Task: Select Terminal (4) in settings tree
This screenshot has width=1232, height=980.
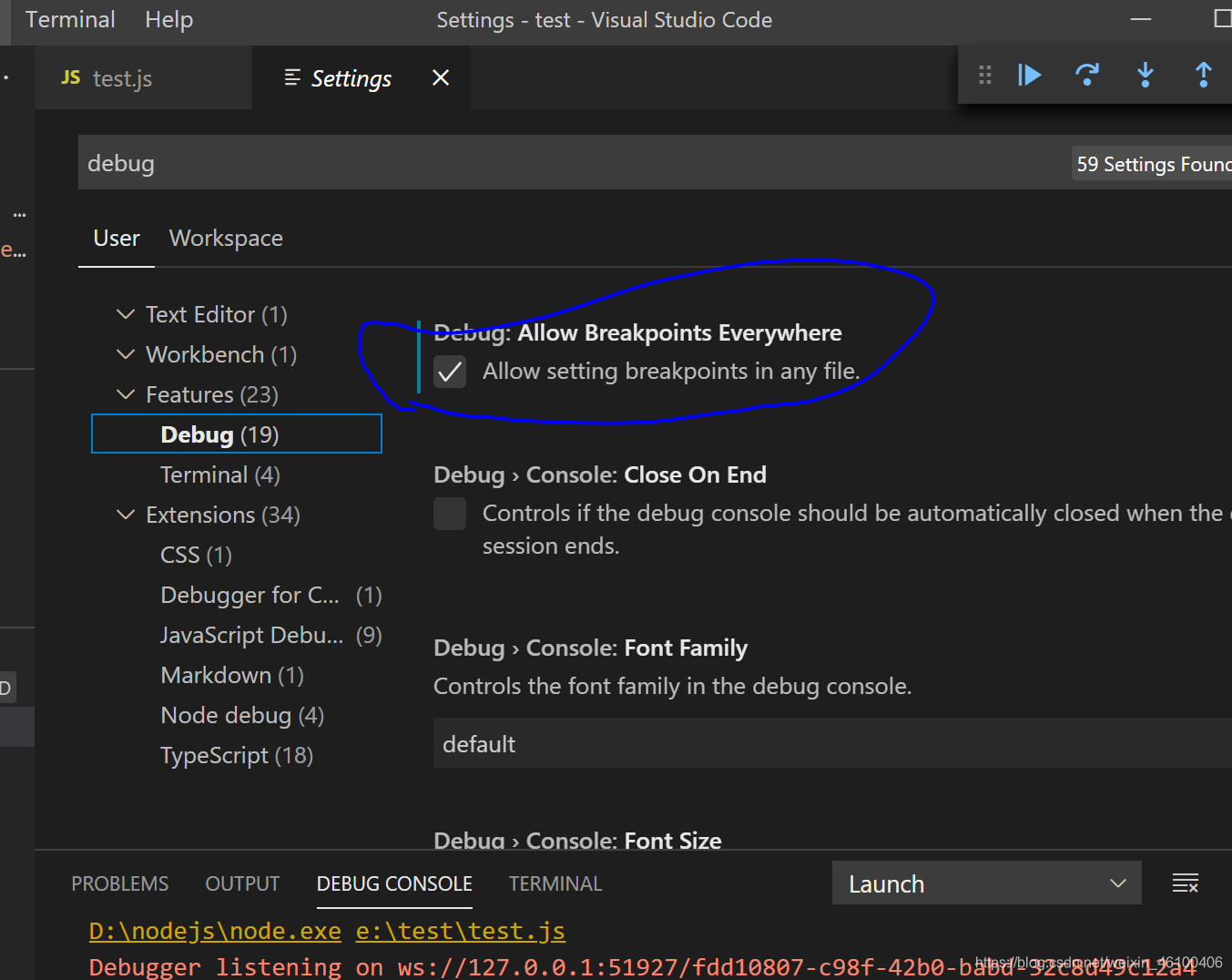Action: [x=220, y=475]
